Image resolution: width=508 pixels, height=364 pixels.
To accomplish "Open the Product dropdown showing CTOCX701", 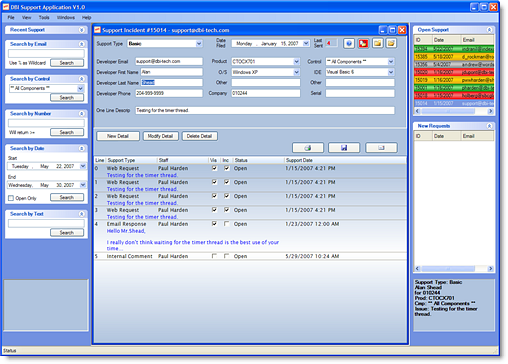I will click(296, 62).
